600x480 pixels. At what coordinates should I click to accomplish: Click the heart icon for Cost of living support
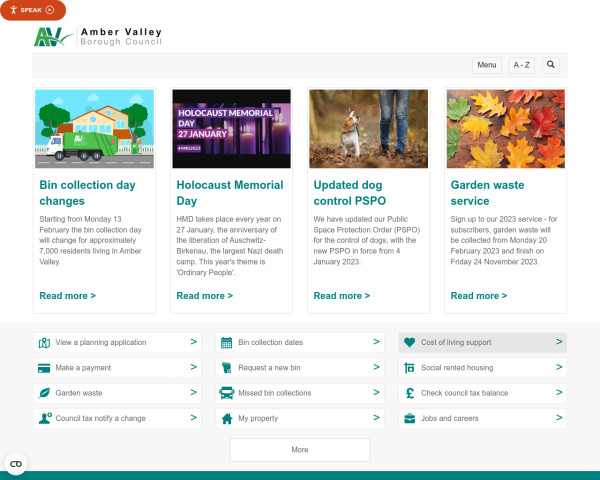(x=409, y=343)
